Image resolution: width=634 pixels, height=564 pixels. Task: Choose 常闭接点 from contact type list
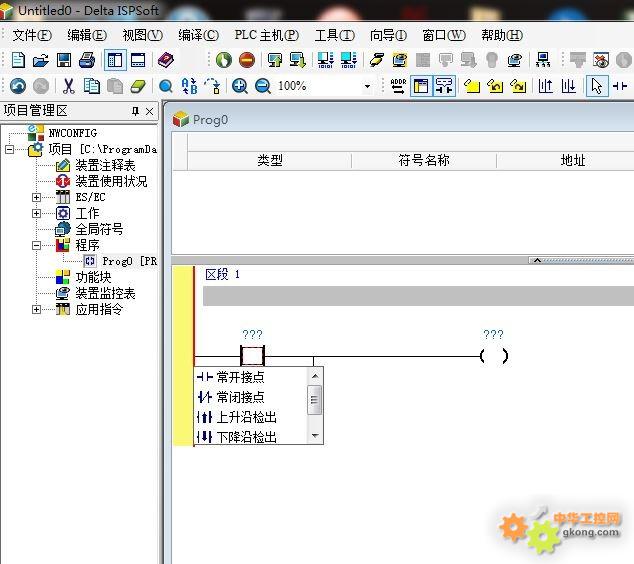point(240,397)
